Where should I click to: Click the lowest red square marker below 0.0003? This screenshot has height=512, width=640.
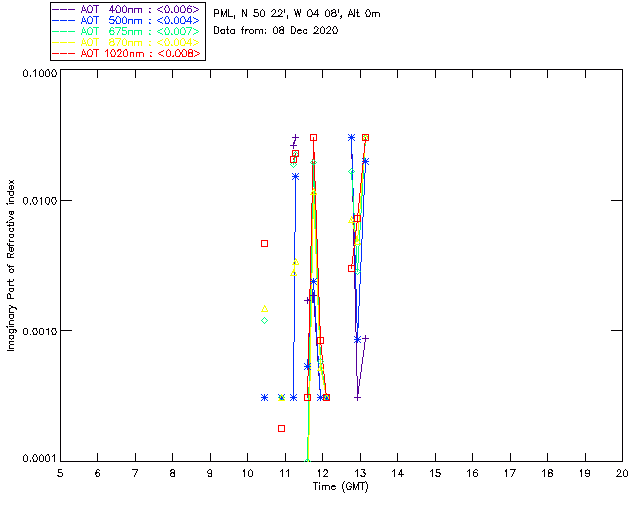tap(281, 429)
